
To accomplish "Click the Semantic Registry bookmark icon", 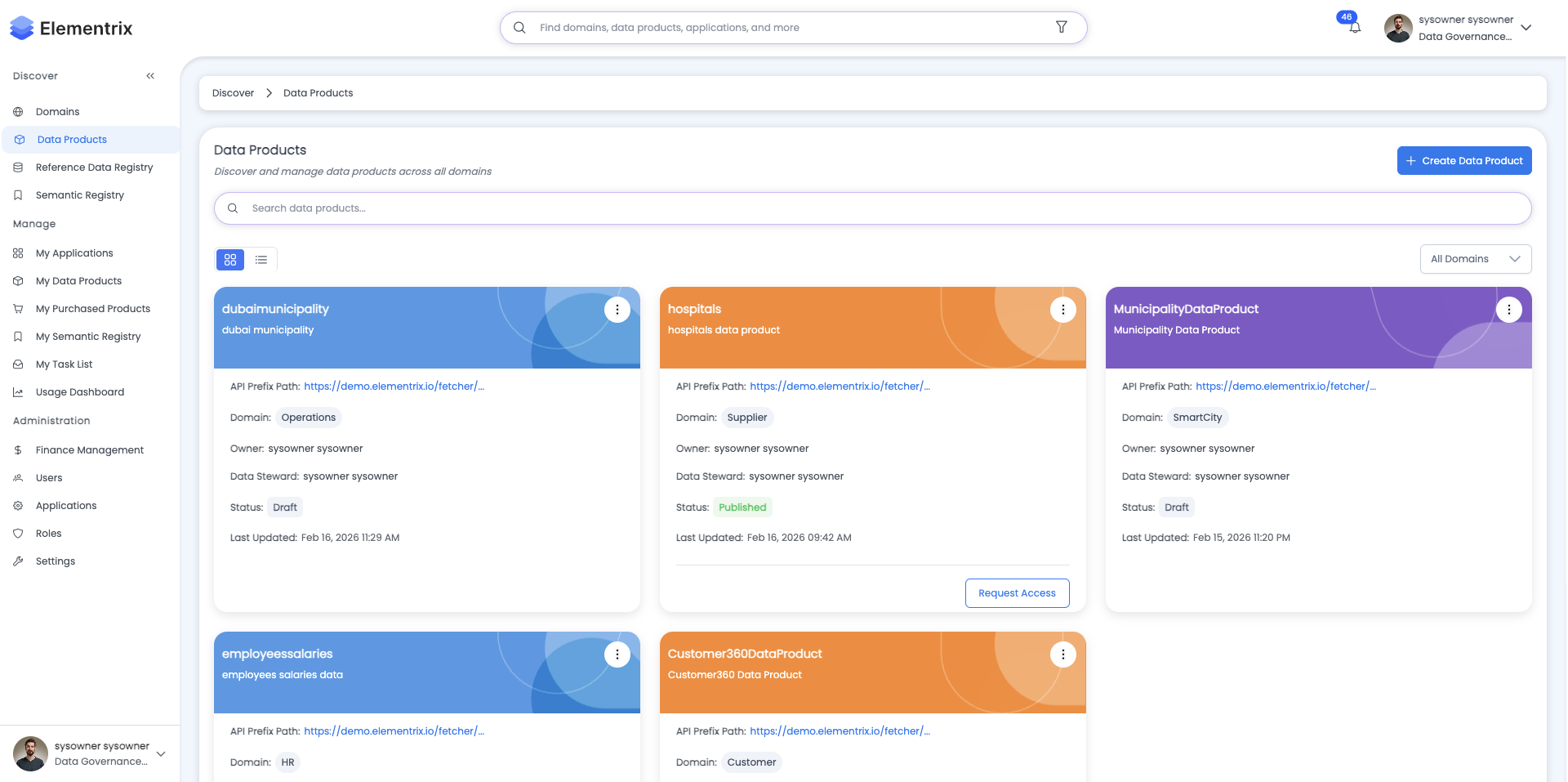I will click(x=18, y=194).
